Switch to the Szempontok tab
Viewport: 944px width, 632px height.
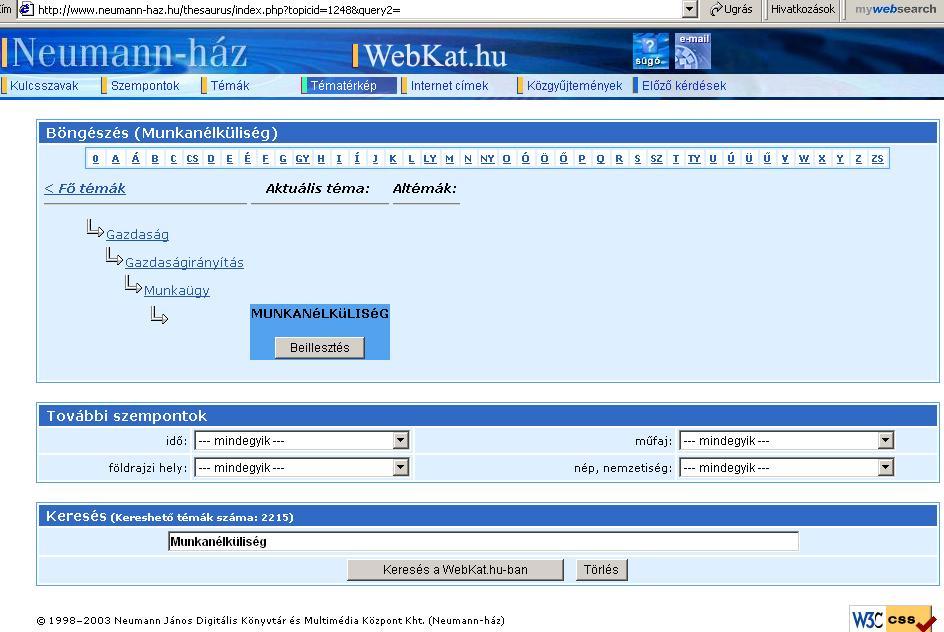pyautogui.click(x=145, y=85)
